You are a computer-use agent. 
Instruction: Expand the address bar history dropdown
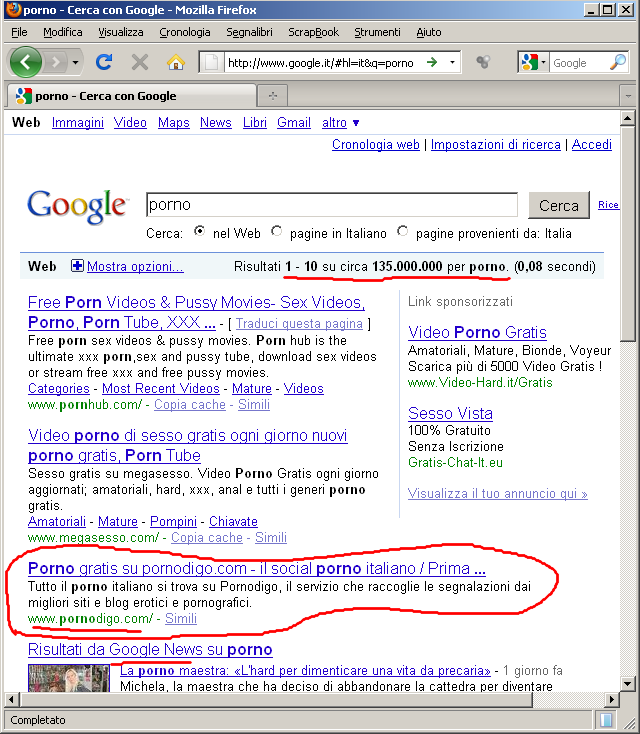[x=452, y=62]
